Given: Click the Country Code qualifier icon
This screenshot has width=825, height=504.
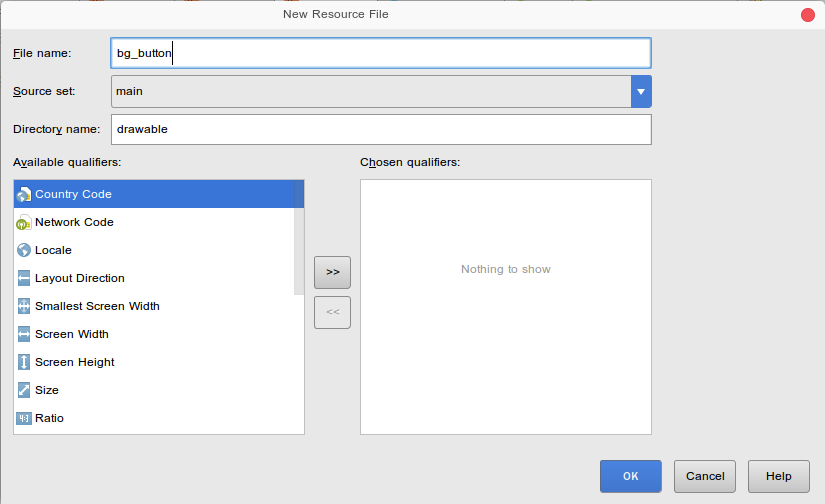Looking at the screenshot, I should click(24, 194).
